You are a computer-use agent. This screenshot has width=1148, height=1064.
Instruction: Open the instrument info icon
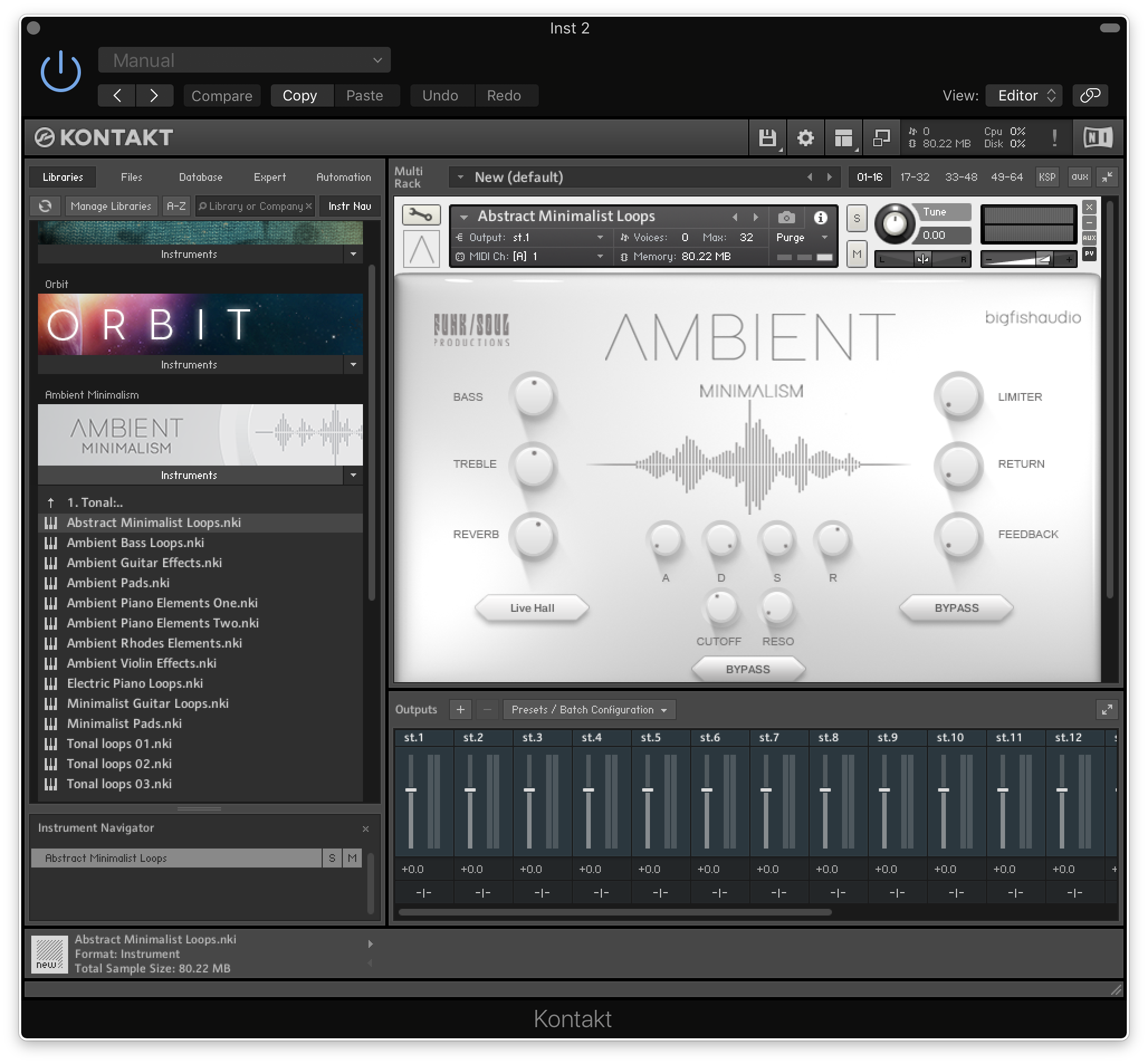click(820, 217)
